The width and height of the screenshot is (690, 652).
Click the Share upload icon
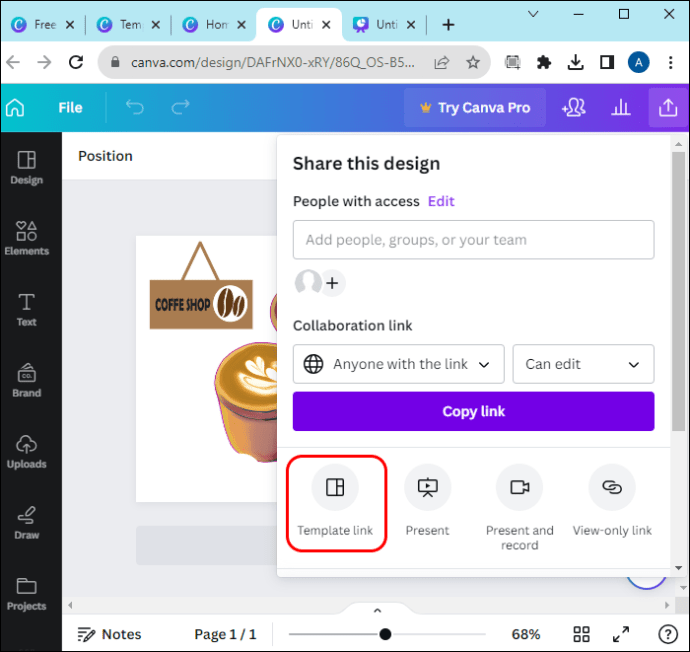coord(668,107)
